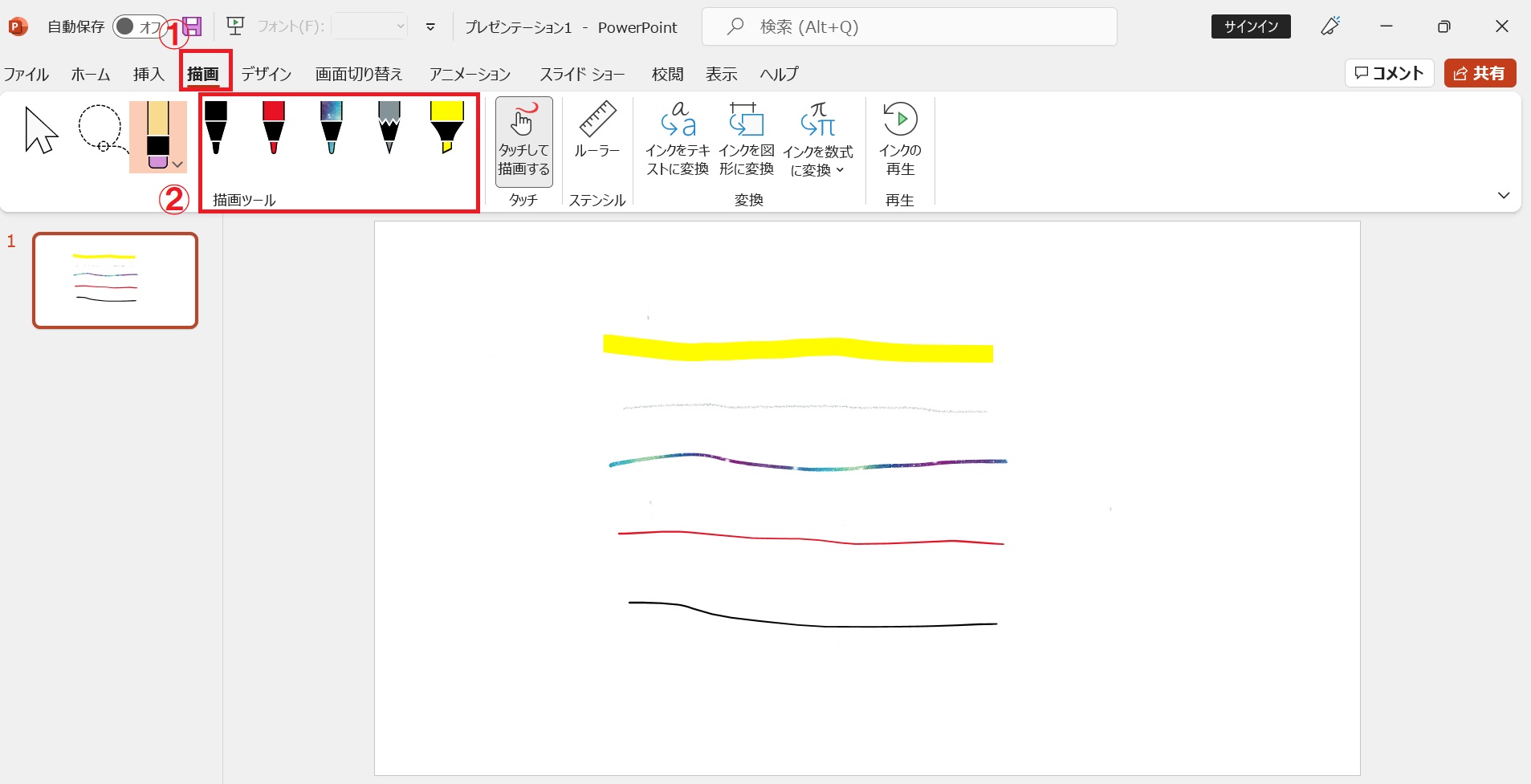The image size is (1531, 784).
Task: Select the galaxy pattern pen
Action: coord(332,127)
